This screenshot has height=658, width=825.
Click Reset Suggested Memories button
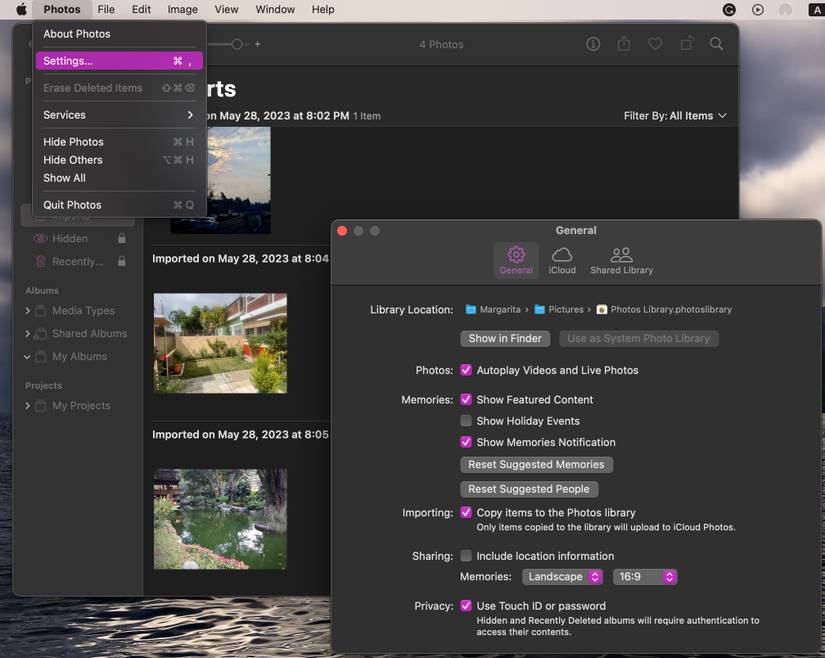click(536, 464)
